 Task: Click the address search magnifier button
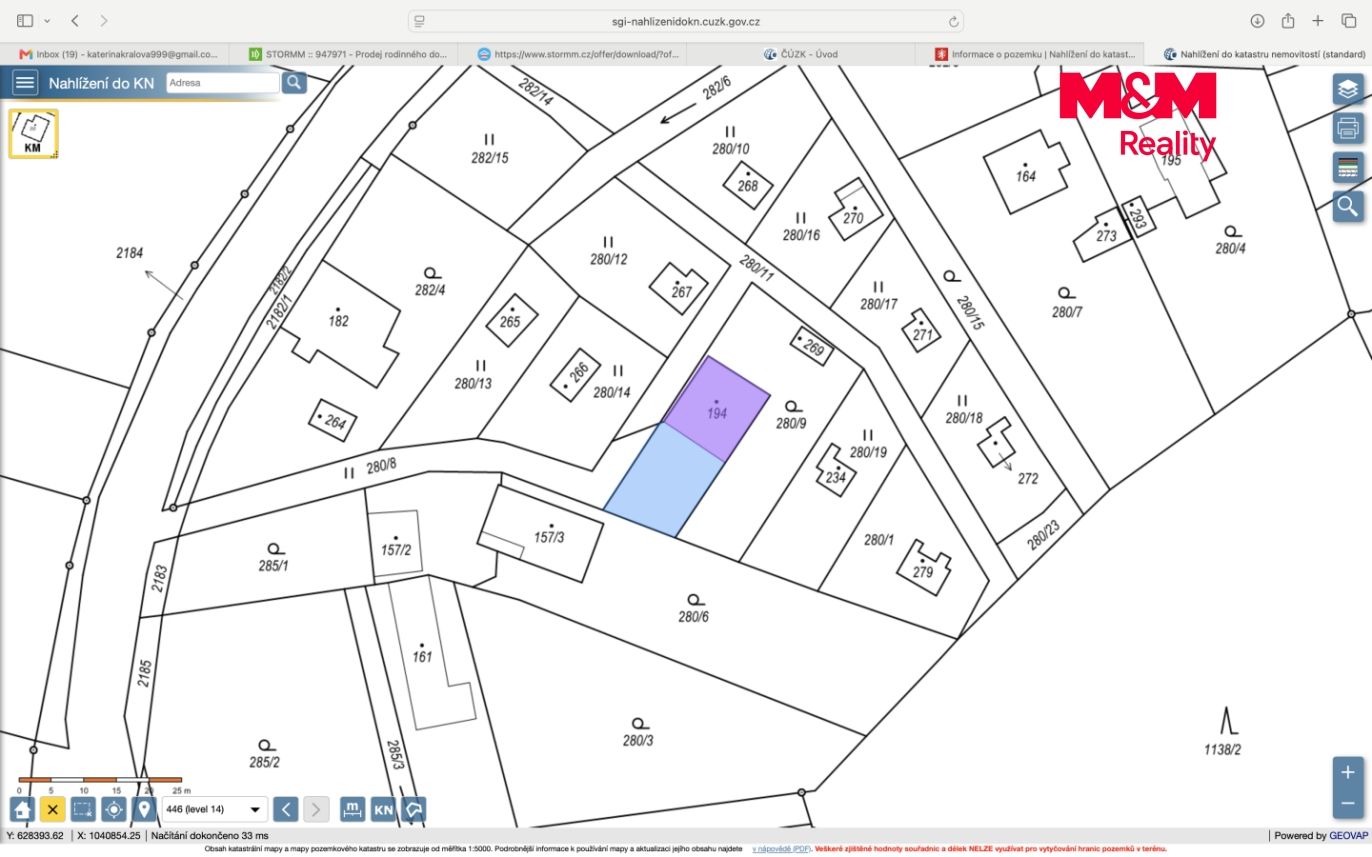(294, 82)
